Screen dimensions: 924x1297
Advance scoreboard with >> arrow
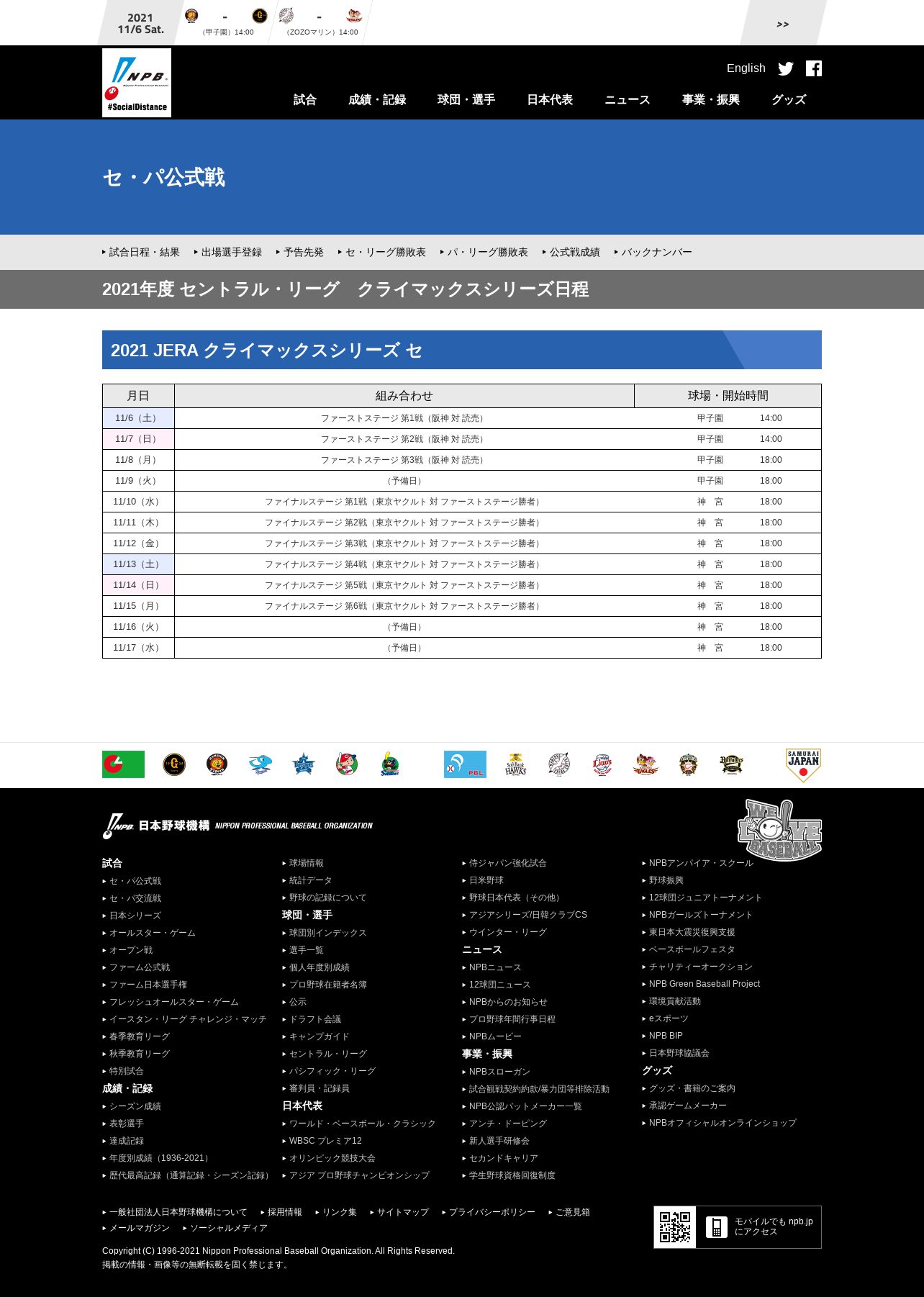coord(783,24)
